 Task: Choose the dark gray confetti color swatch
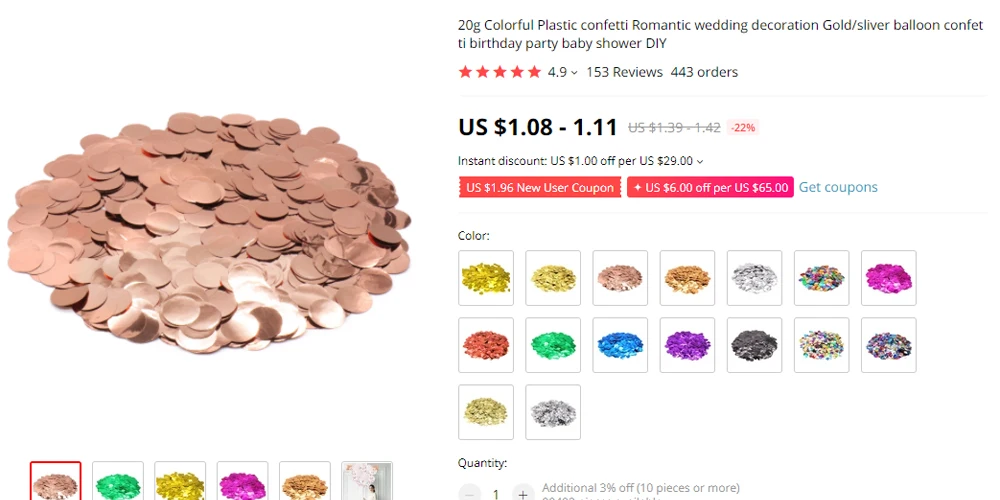(754, 345)
